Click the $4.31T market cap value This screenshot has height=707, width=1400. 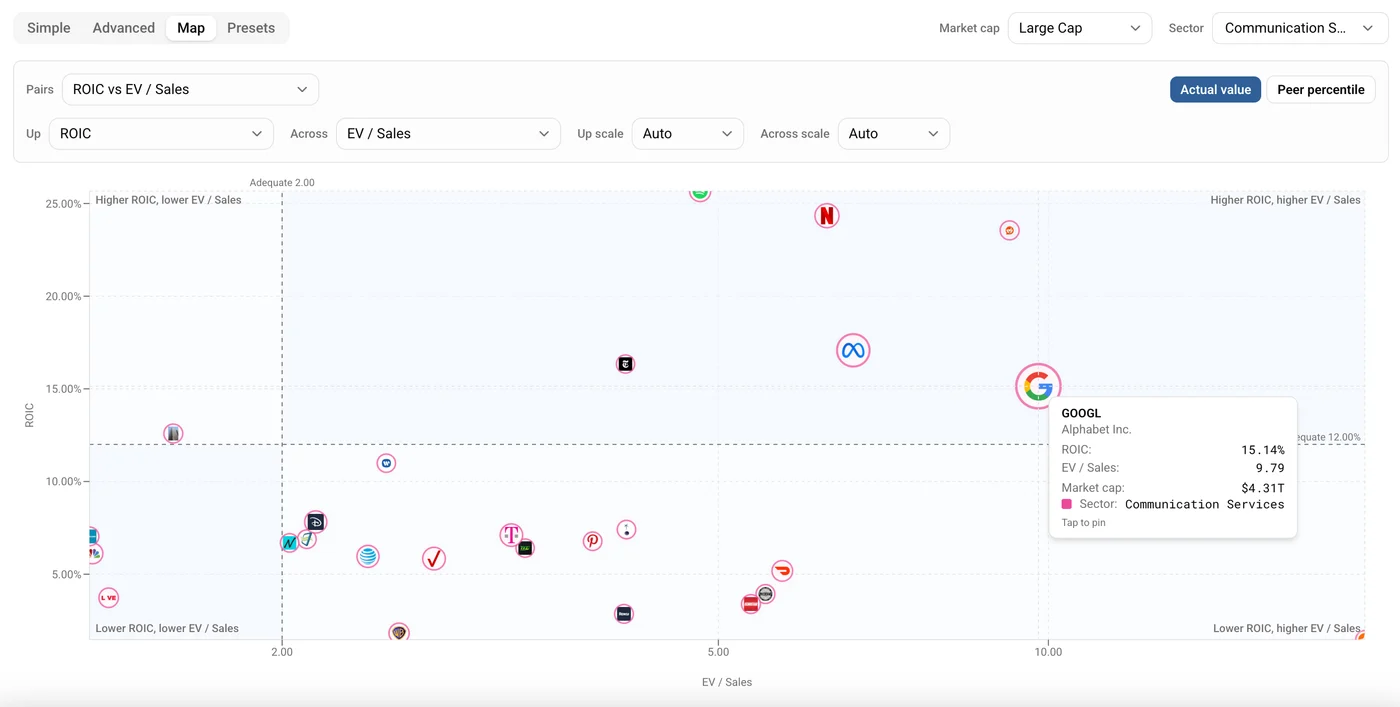point(1263,488)
